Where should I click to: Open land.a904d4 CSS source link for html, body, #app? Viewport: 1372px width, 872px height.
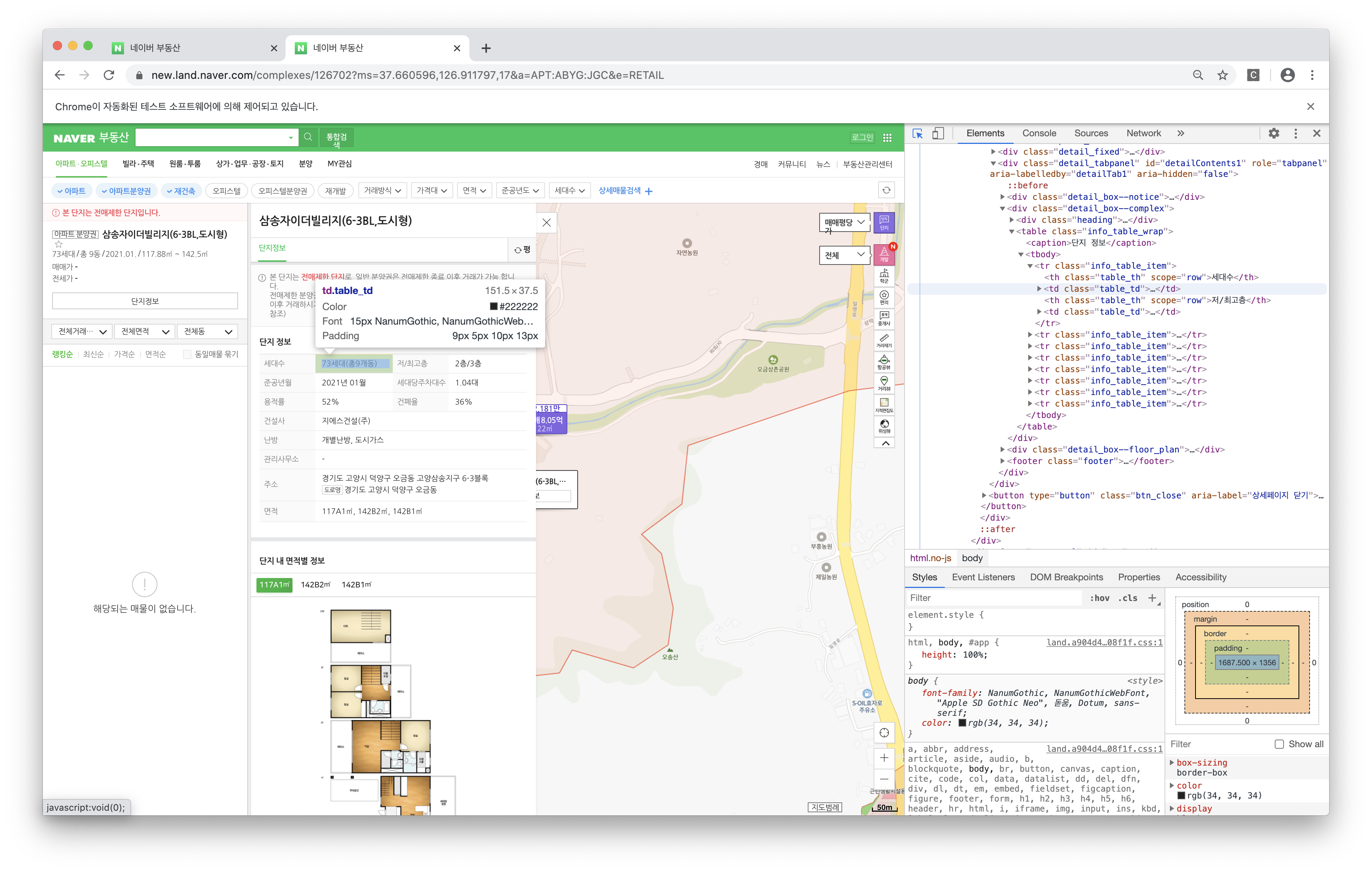(1104, 642)
